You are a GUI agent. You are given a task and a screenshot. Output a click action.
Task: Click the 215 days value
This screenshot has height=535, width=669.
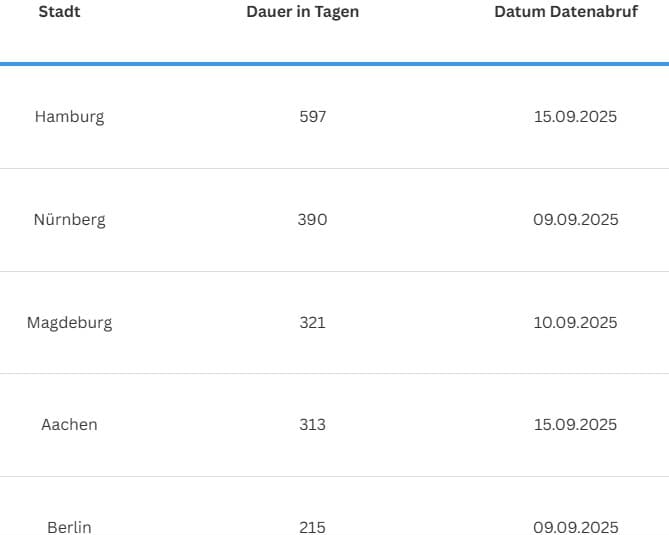tap(312, 527)
